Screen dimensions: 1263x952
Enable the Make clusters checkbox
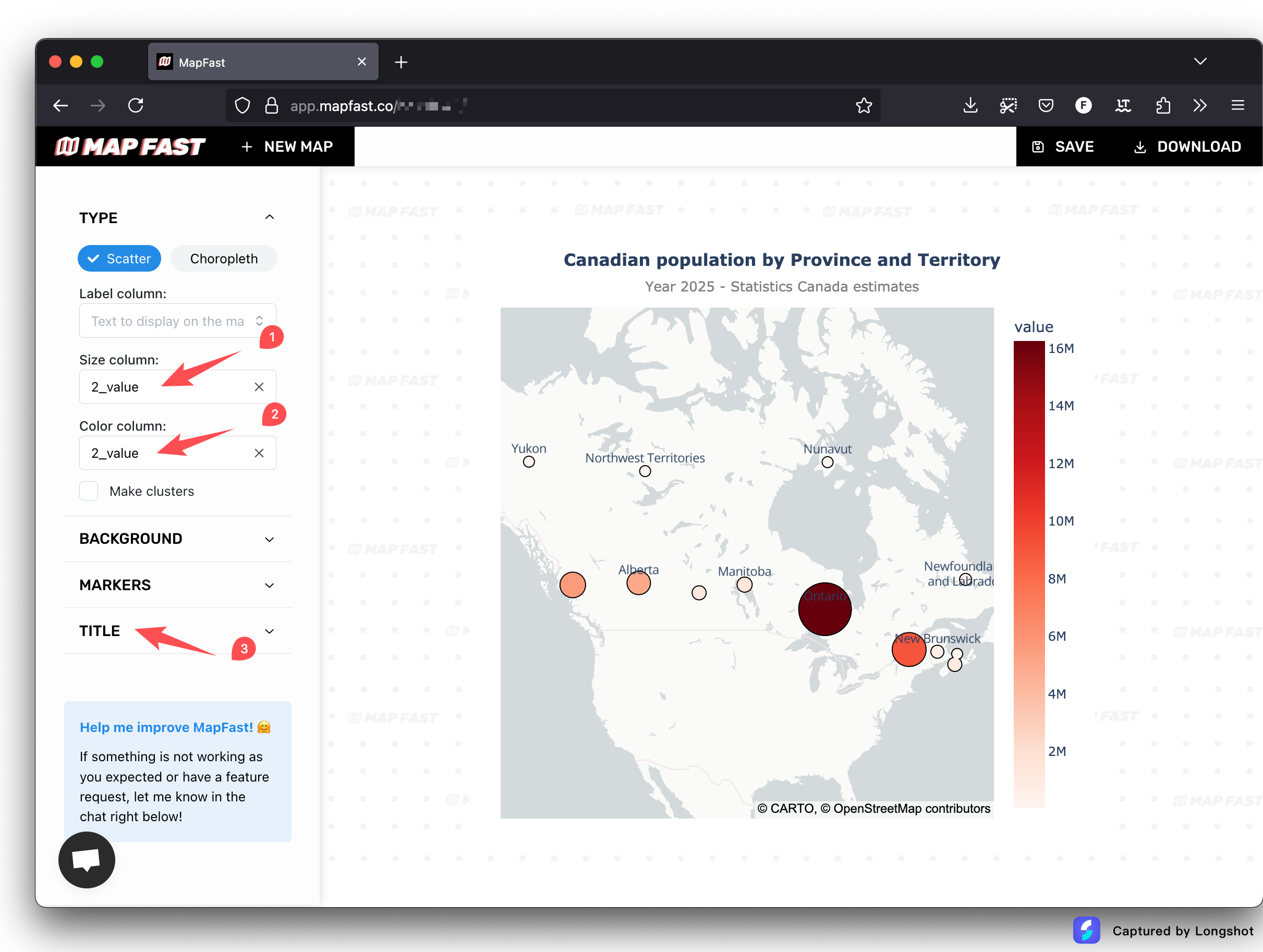click(x=89, y=491)
